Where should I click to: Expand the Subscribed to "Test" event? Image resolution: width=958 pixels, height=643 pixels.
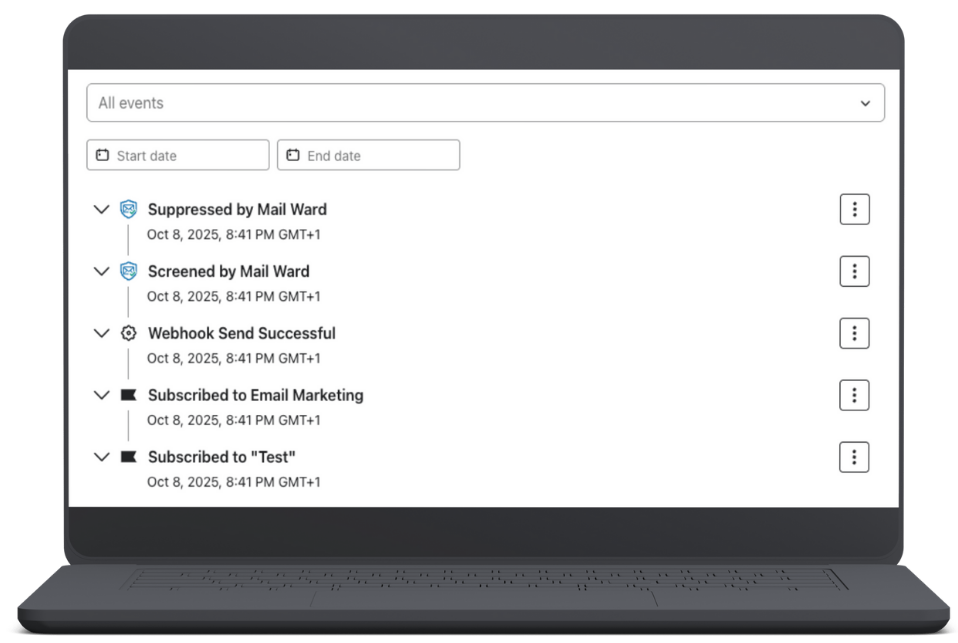[x=101, y=457]
